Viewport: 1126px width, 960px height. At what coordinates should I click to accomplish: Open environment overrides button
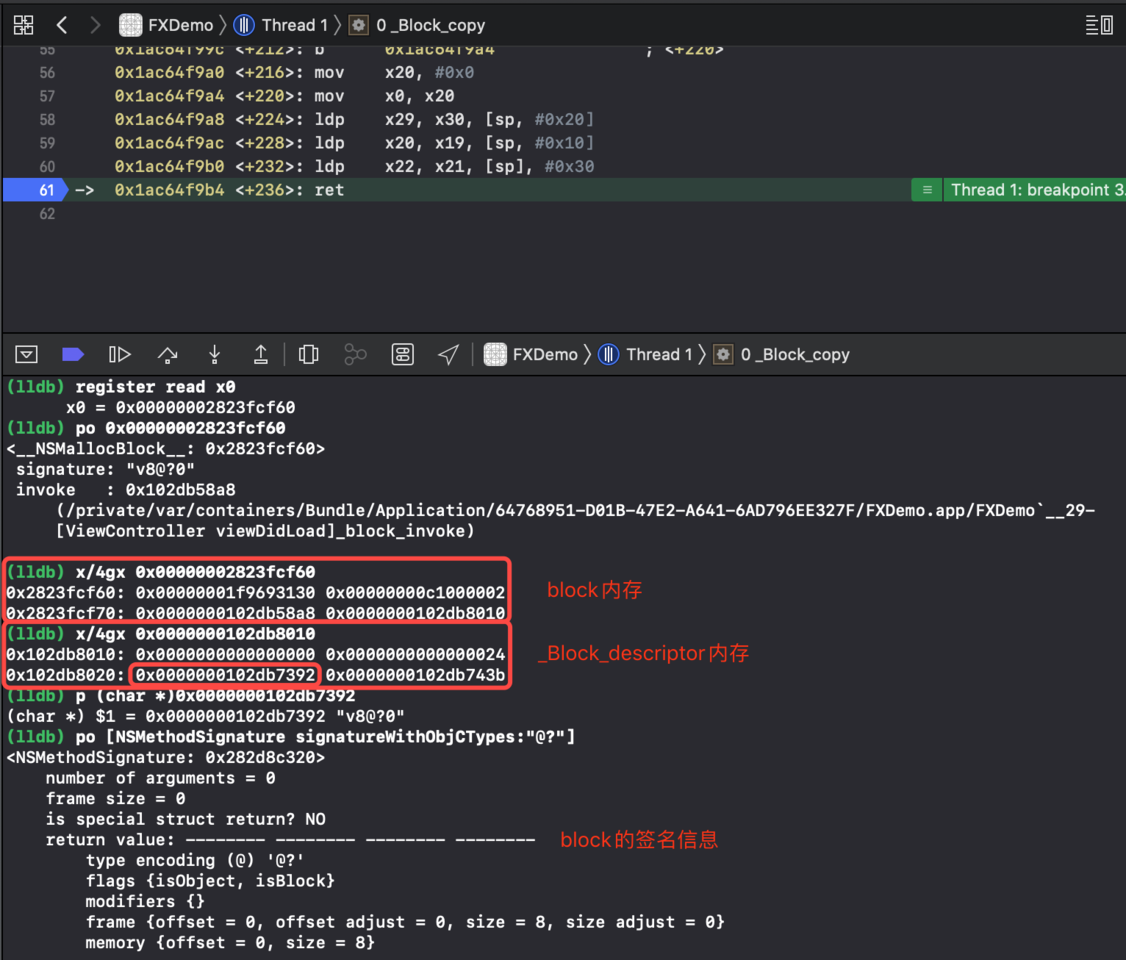(x=402, y=354)
